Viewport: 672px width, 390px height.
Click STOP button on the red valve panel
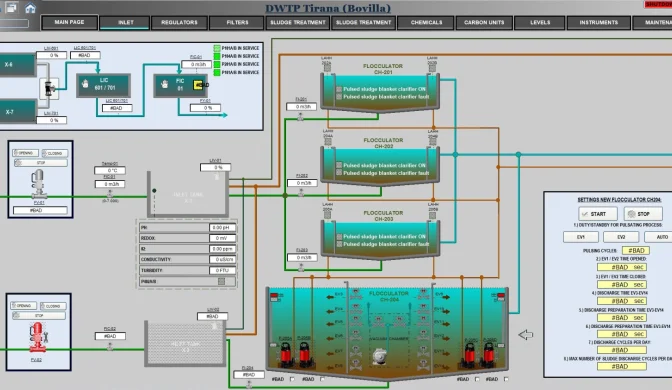pyautogui.click(x=39, y=315)
